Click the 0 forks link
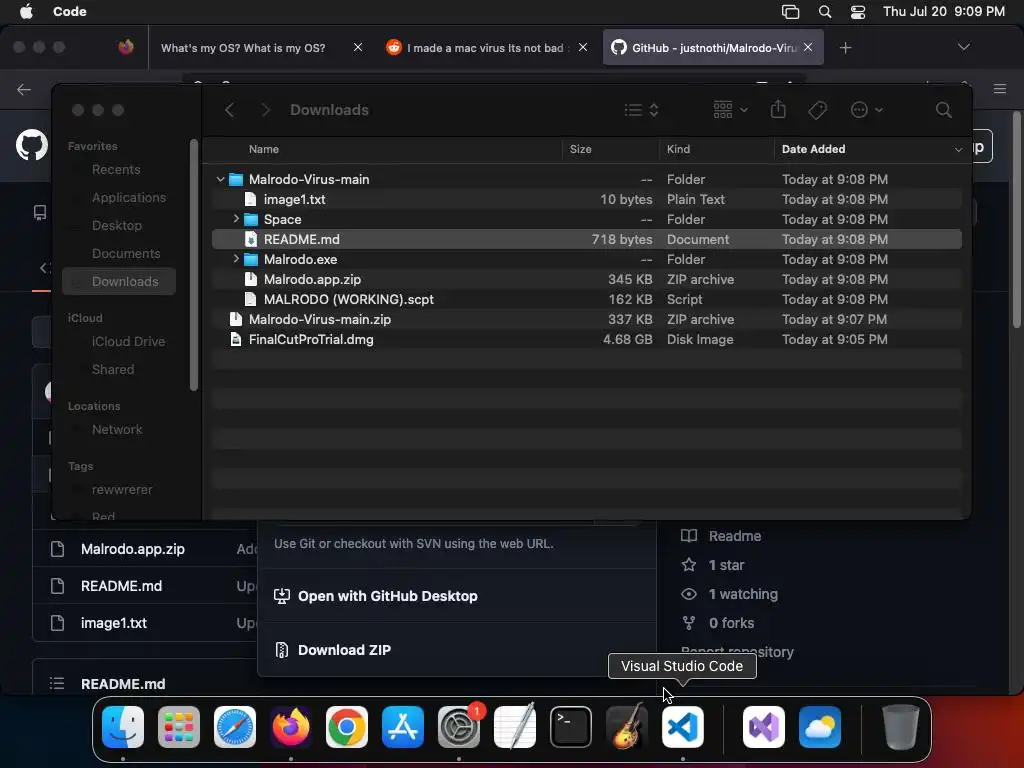This screenshot has width=1024, height=768. (731, 623)
